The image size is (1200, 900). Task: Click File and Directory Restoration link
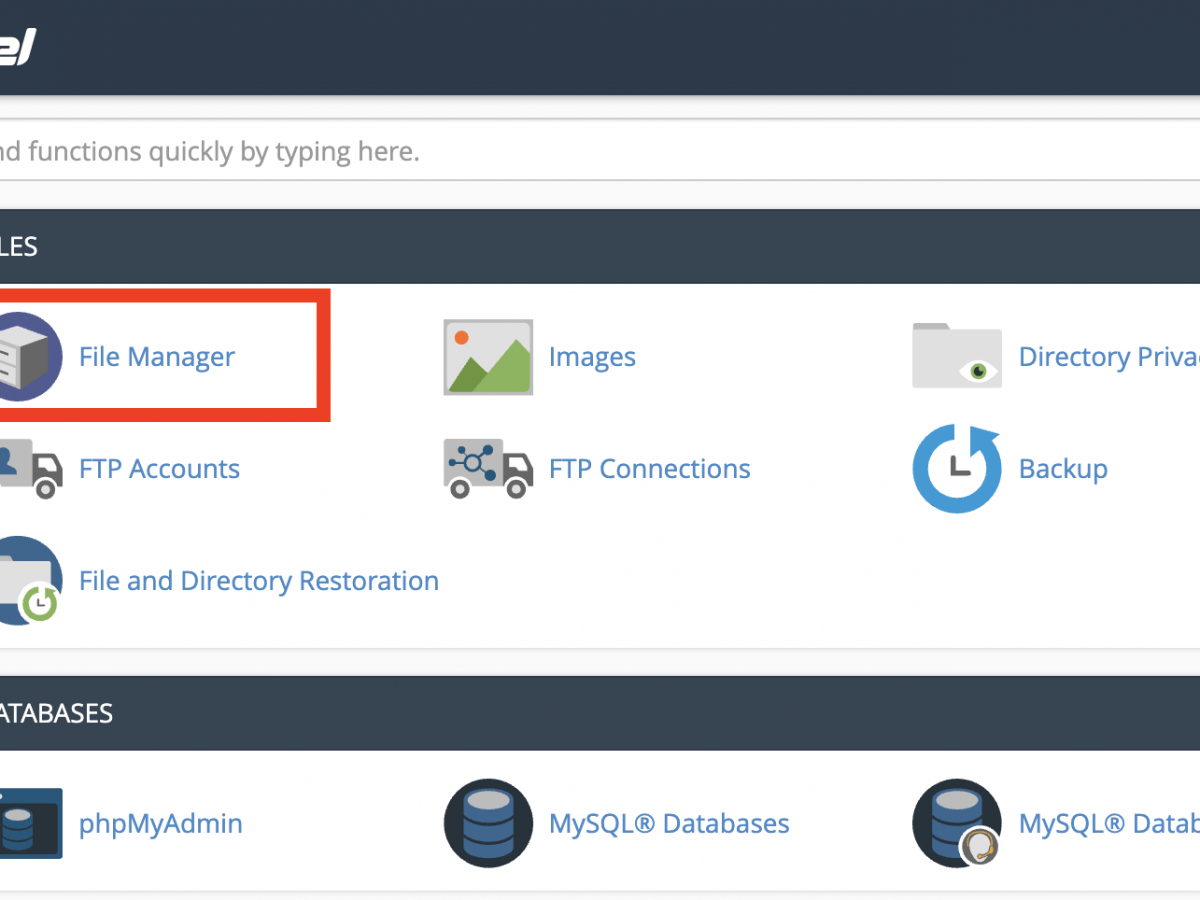tap(259, 581)
